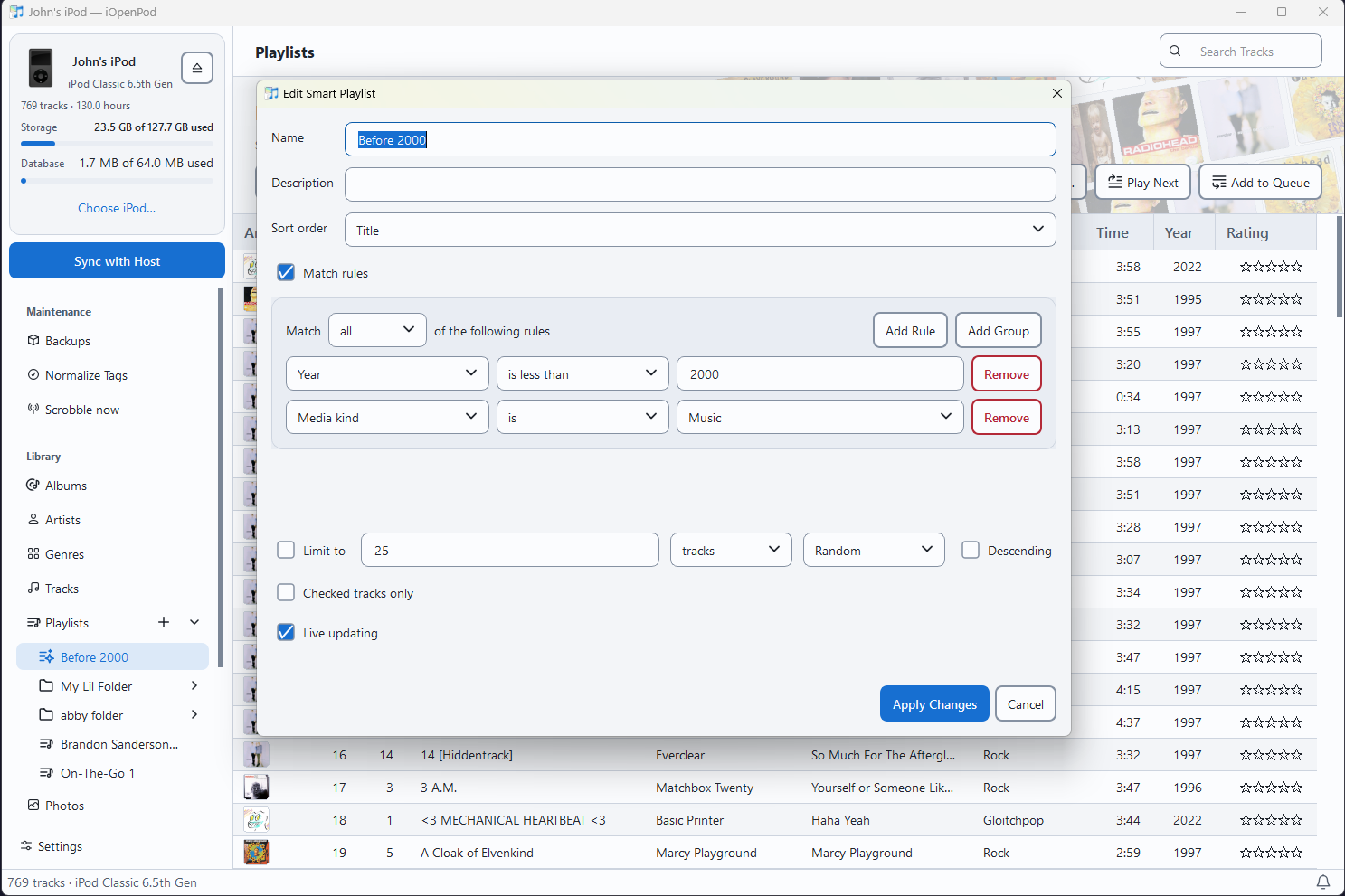This screenshot has width=1345, height=896.
Task: Add a new playlist with the plus icon
Action: pyautogui.click(x=164, y=622)
